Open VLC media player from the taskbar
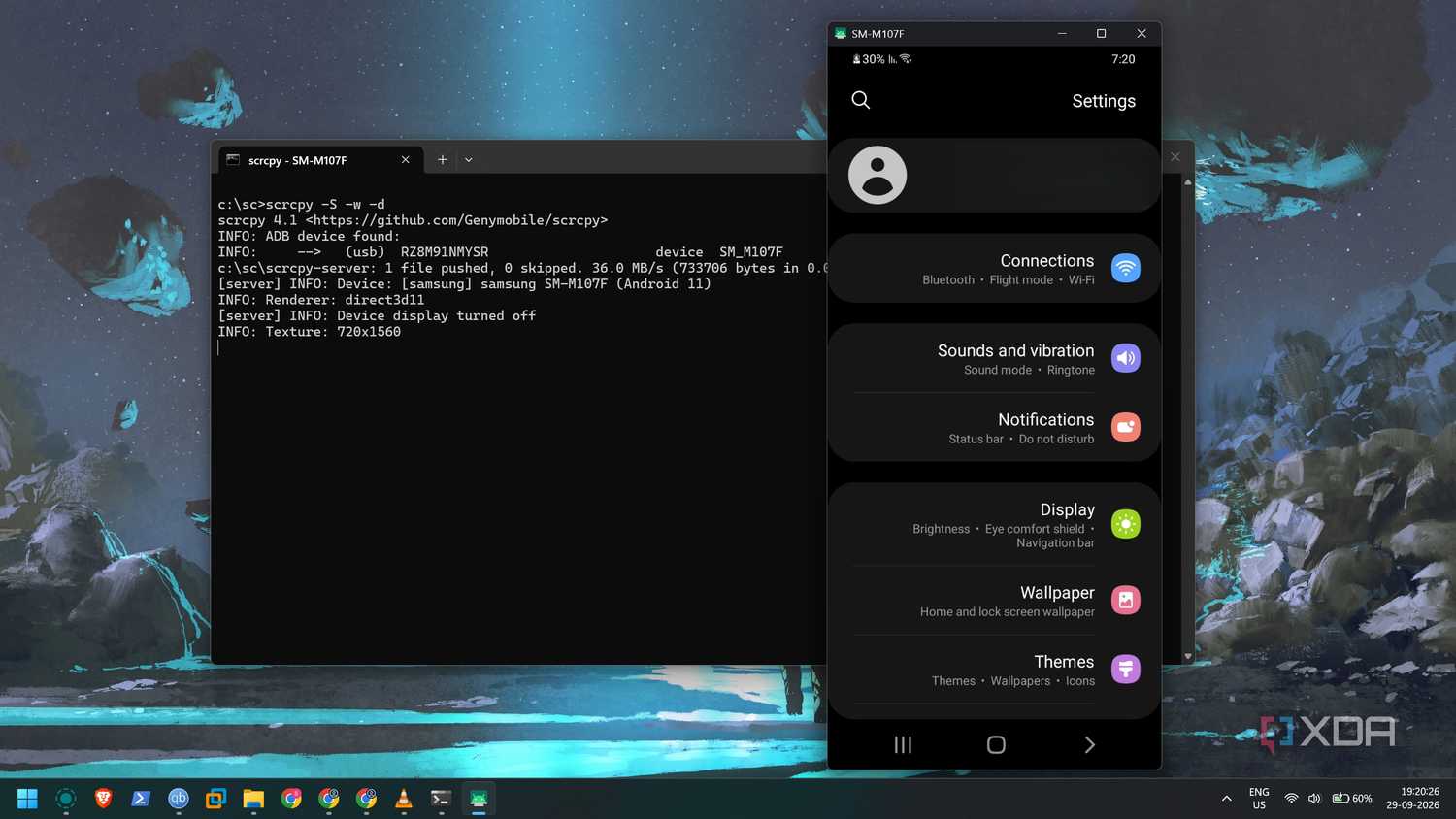This screenshot has width=1456, height=819. coord(404,799)
